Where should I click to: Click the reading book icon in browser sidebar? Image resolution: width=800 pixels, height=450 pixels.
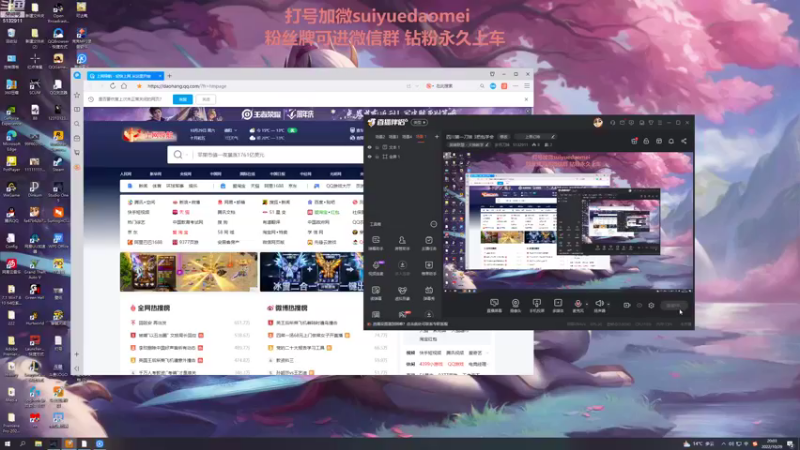[77, 109]
